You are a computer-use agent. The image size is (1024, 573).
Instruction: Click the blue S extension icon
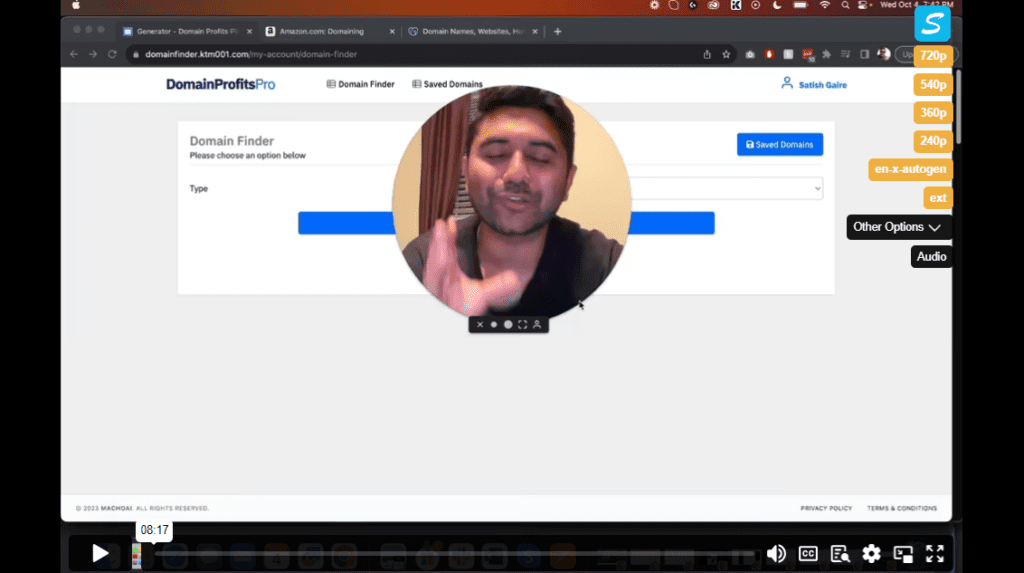click(x=932, y=24)
